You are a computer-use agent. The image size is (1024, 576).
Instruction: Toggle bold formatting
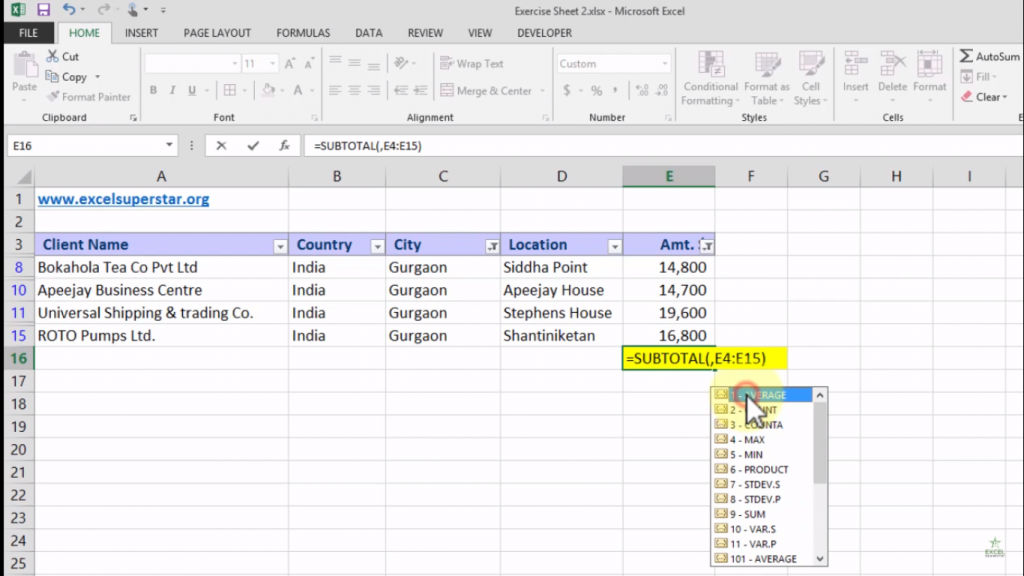(153, 90)
